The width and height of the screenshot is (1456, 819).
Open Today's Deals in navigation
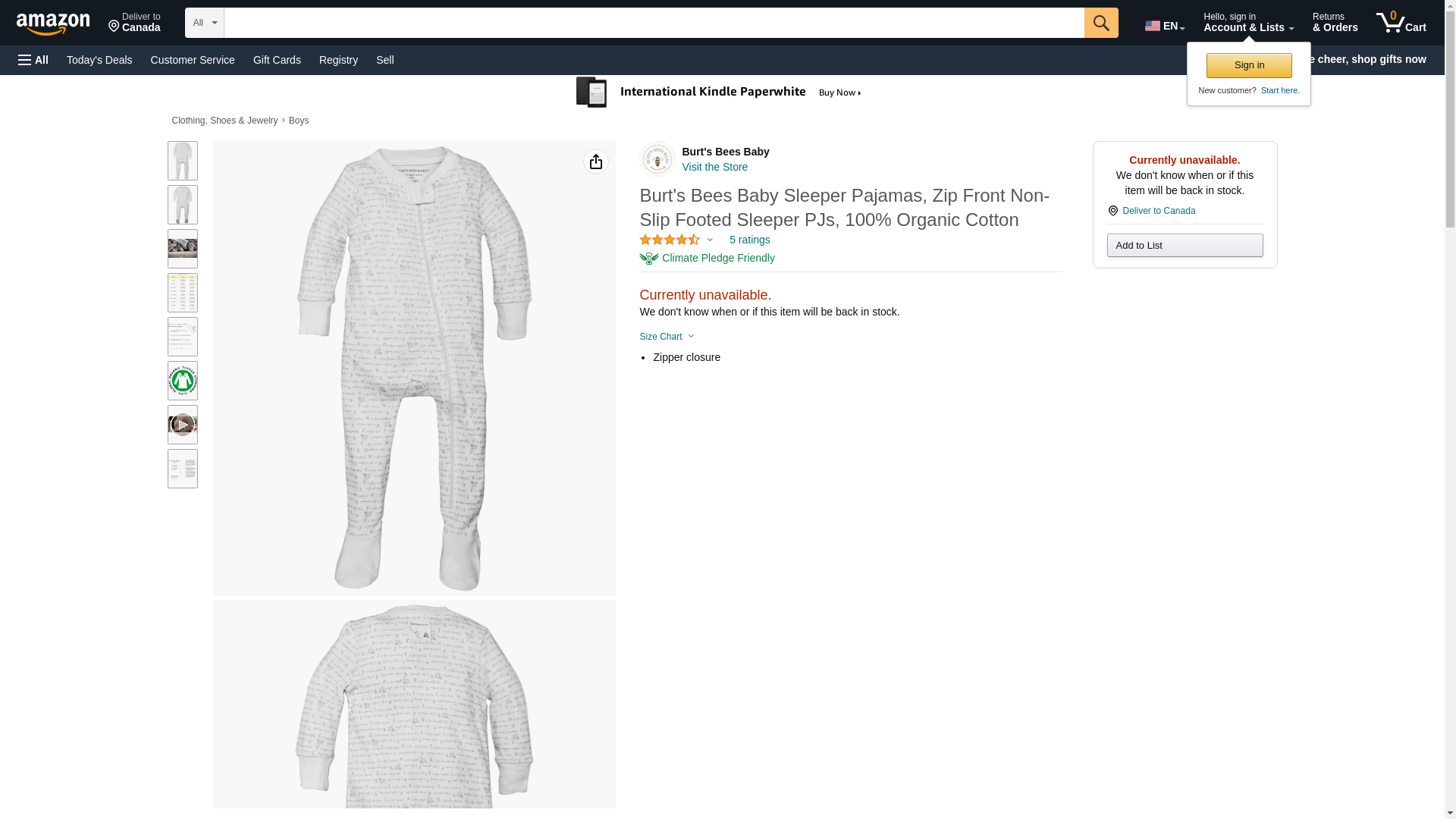99,60
